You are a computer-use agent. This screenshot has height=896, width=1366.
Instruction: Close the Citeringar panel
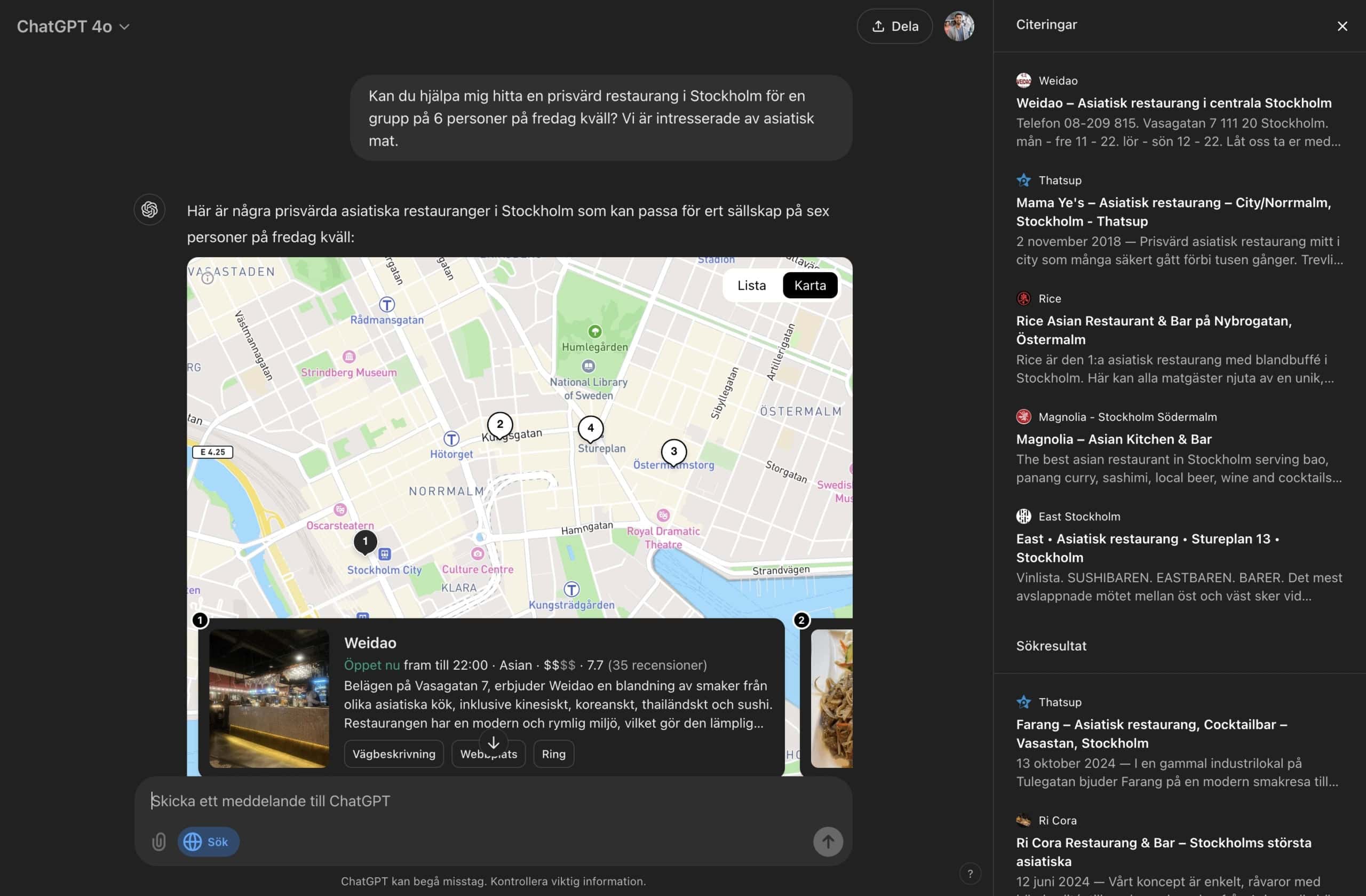(1342, 26)
